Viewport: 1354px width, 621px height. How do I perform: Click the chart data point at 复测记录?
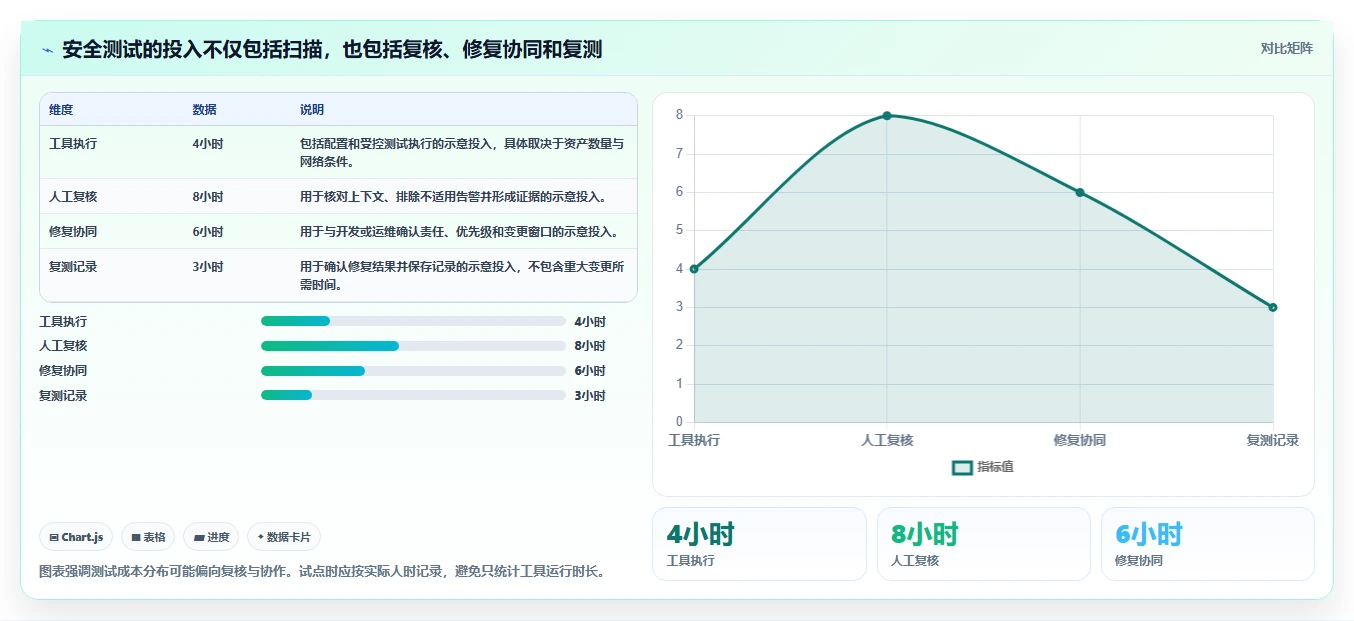tap(1273, 307)
